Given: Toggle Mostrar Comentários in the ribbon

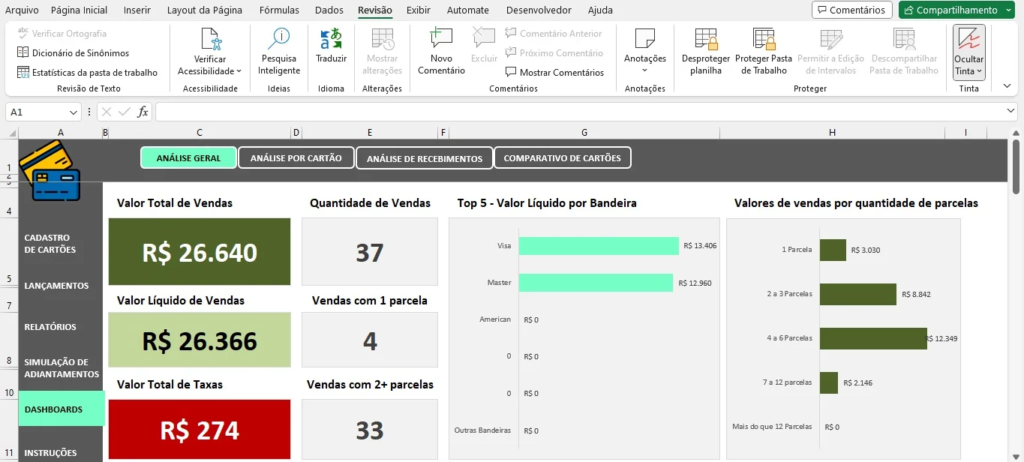Looking at the screenshot, I should (554, 72).
